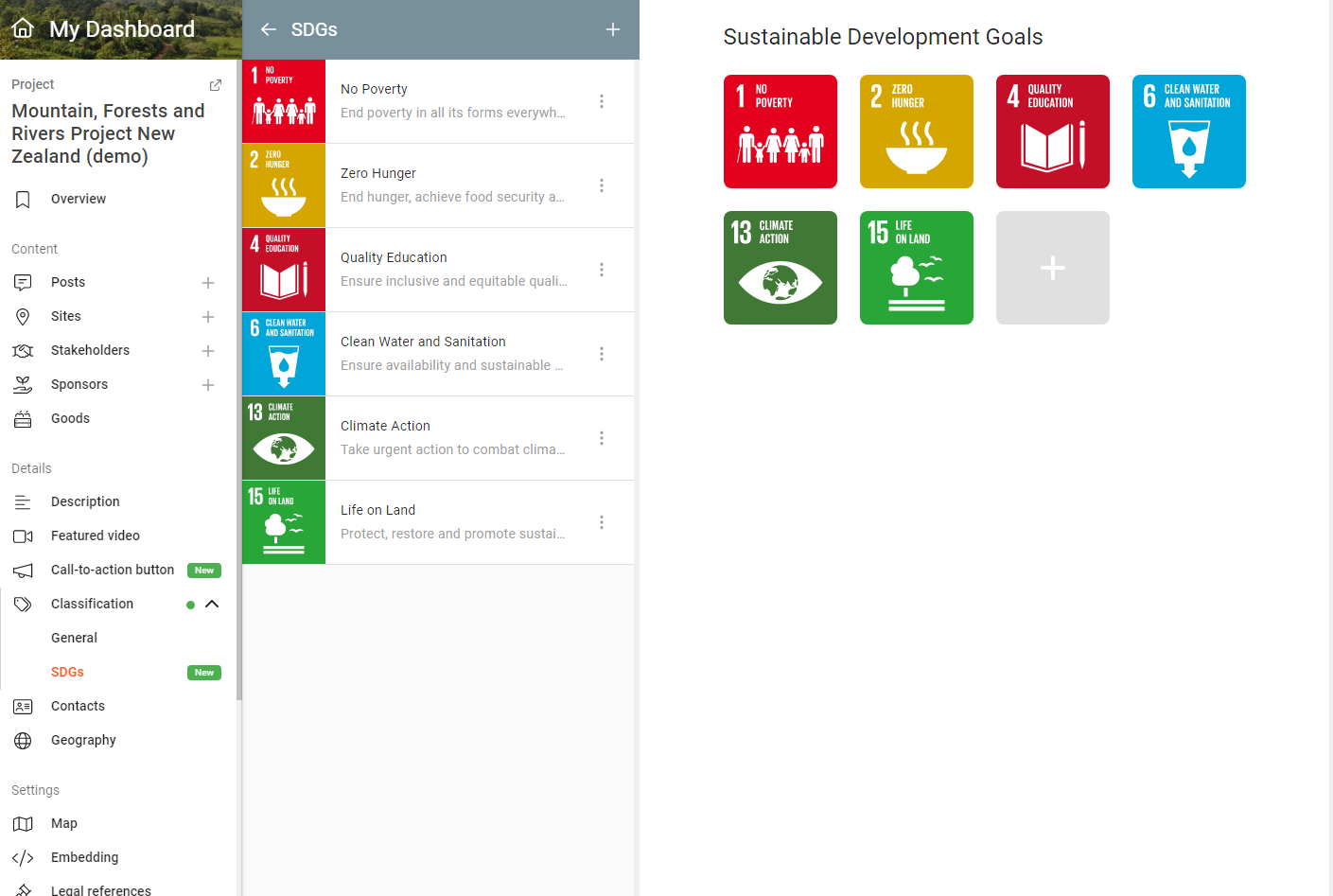Add a new Sponsor with the plus icon

208,384
